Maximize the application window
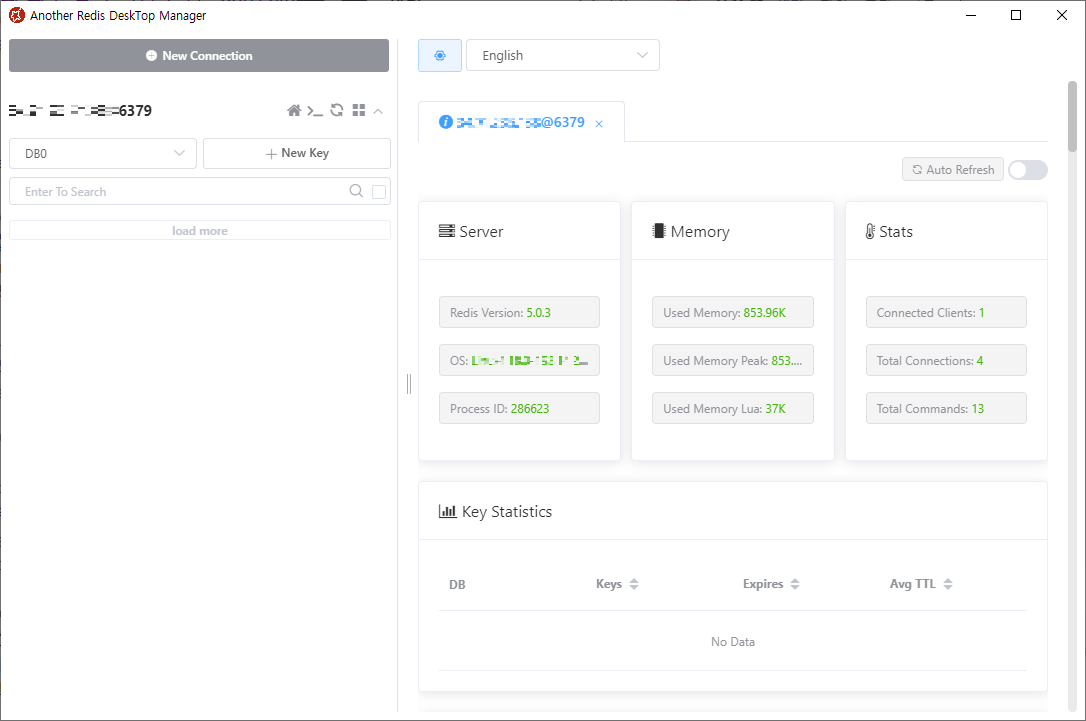1086x721 pixels. [1016, 15]
